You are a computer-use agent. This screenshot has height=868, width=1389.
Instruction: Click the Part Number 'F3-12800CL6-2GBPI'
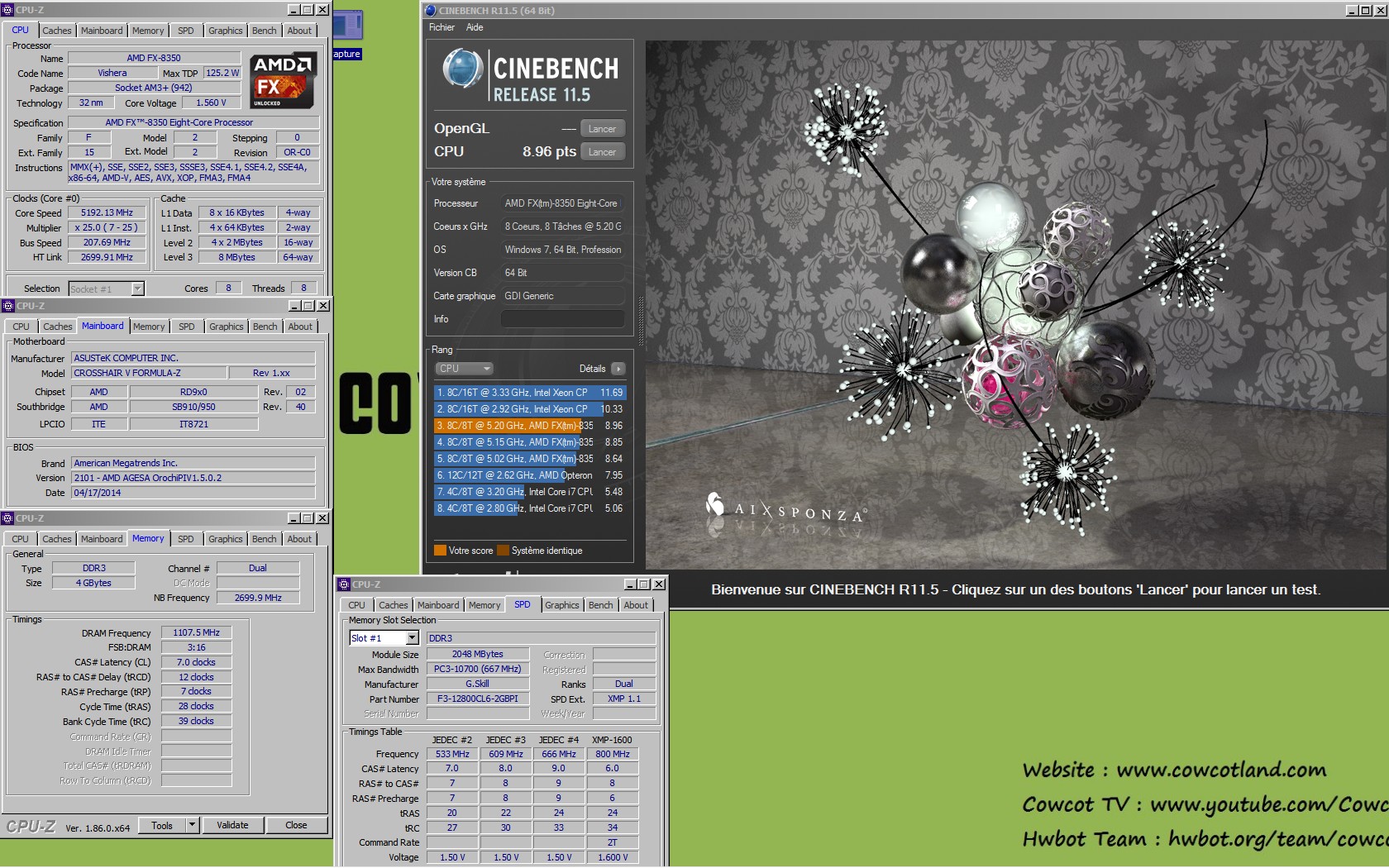(478, 699)
